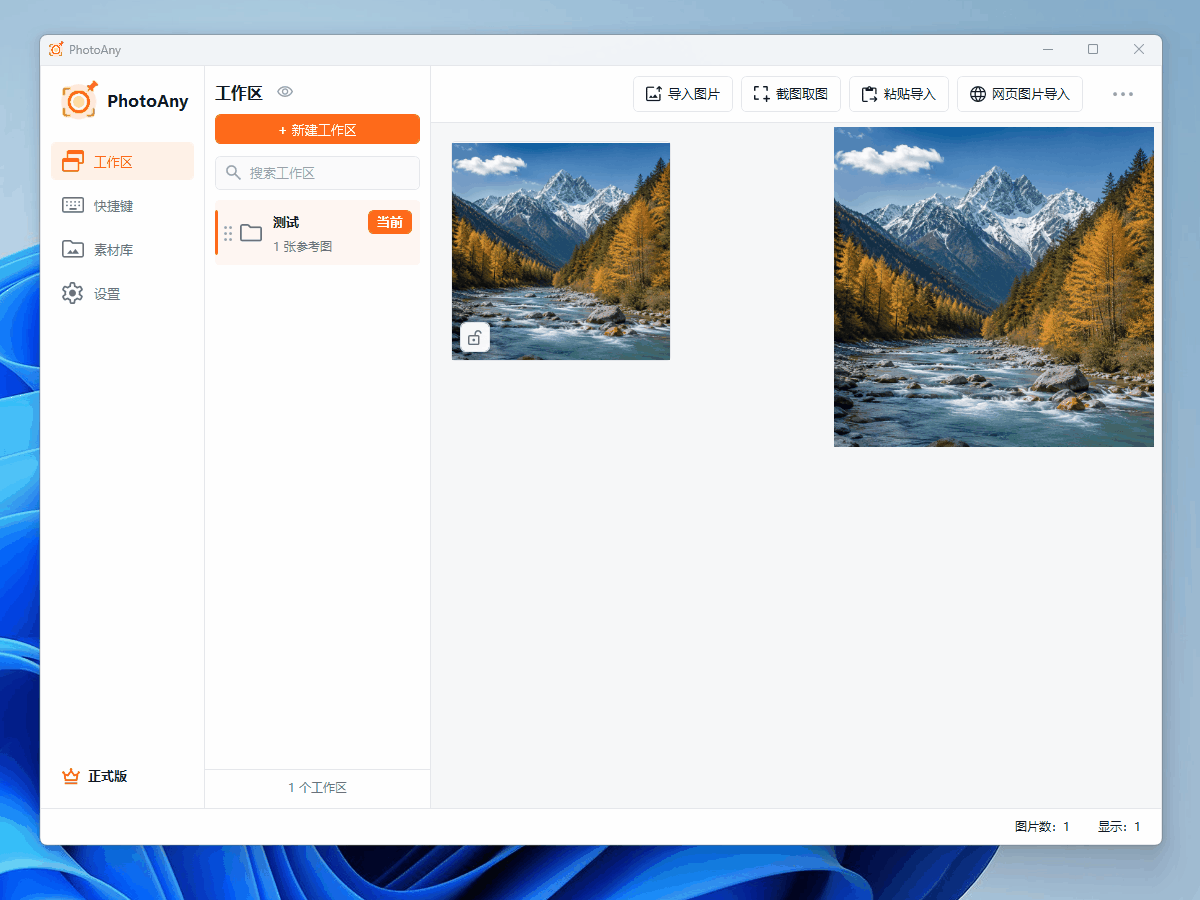This screenshot has width=1200, height=900.
Task: Click the 1 张参考图 text
Action: tap(302, 246)
